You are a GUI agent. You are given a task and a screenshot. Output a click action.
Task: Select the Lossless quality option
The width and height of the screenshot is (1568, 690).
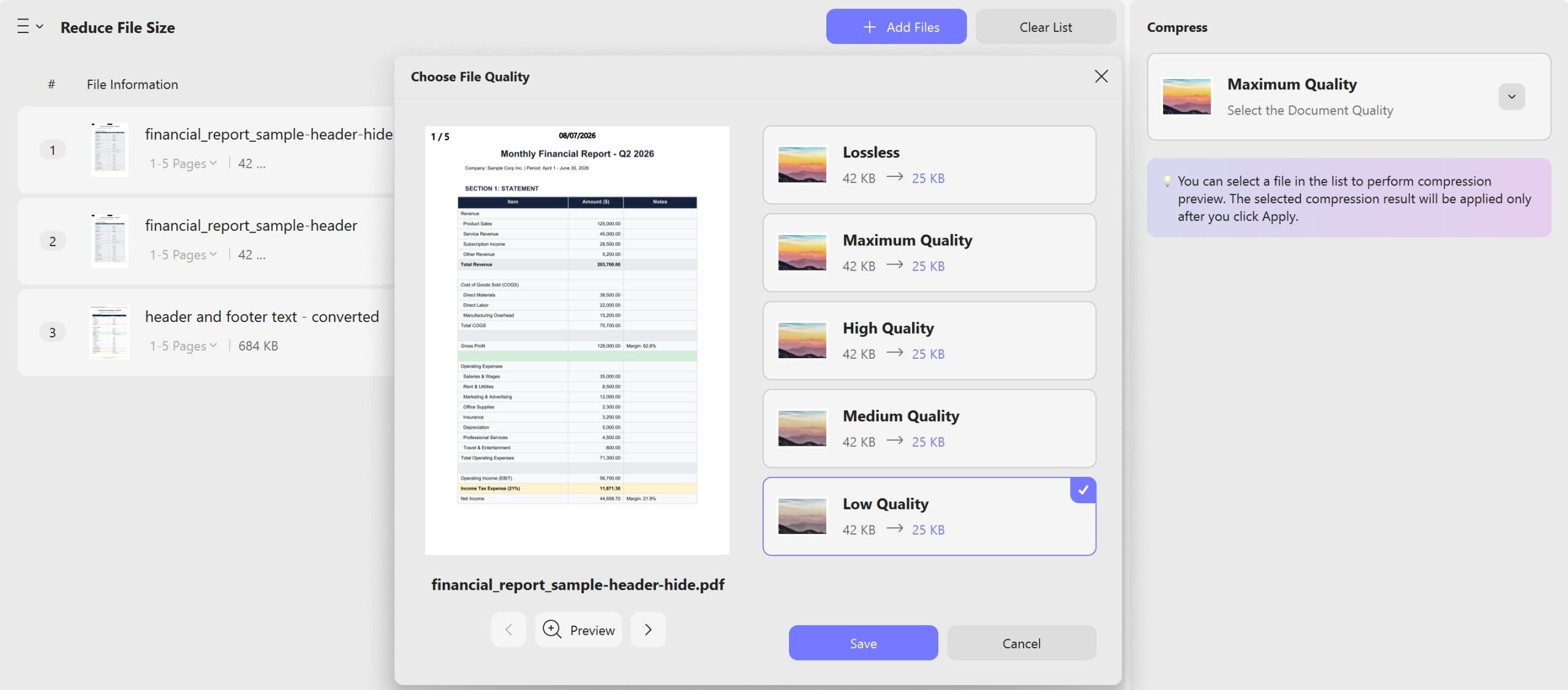(929, 165)
